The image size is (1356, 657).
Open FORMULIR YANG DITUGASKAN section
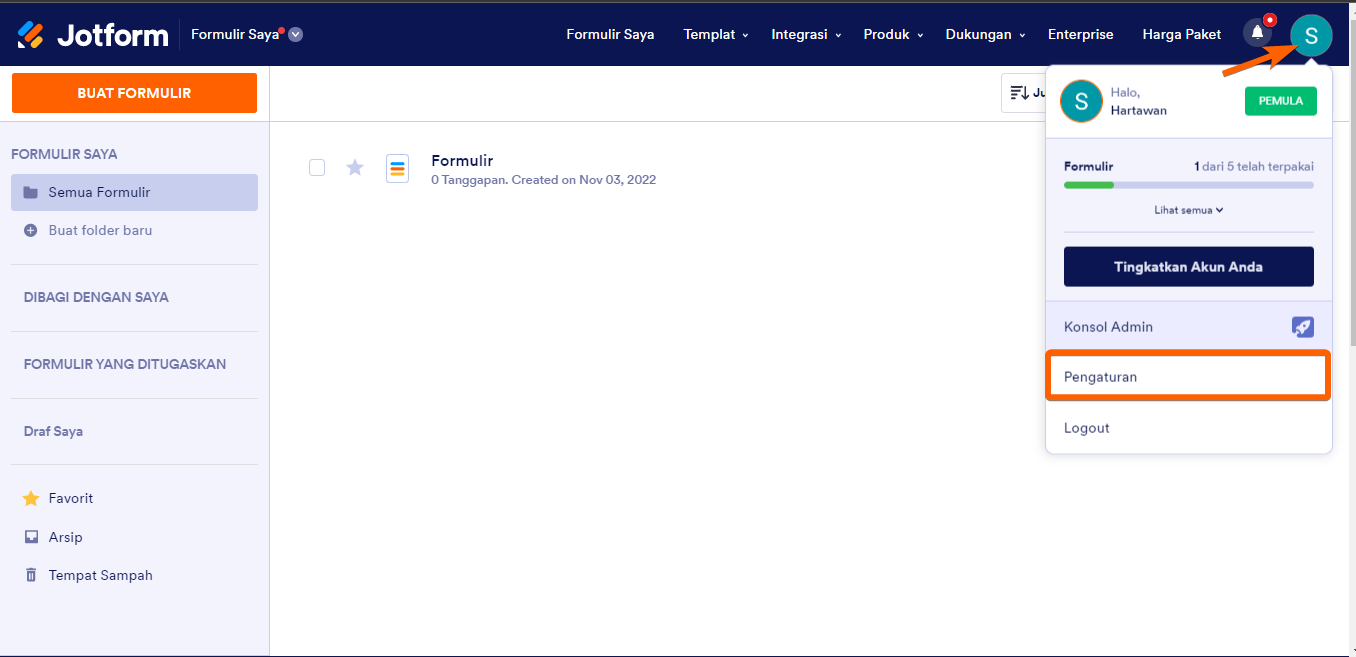click(125, 364)
